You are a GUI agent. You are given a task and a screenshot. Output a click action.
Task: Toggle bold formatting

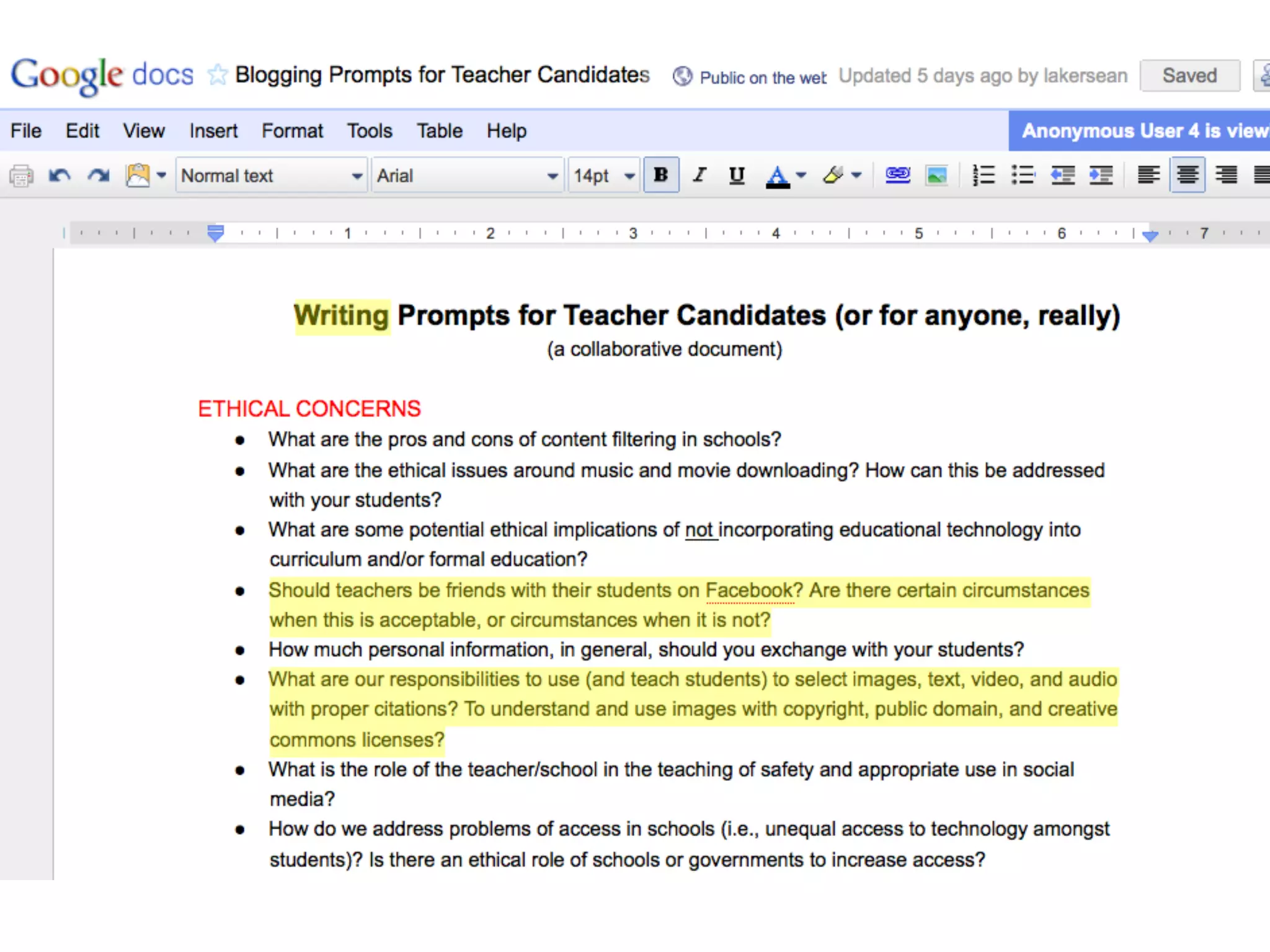click(661, 175)
